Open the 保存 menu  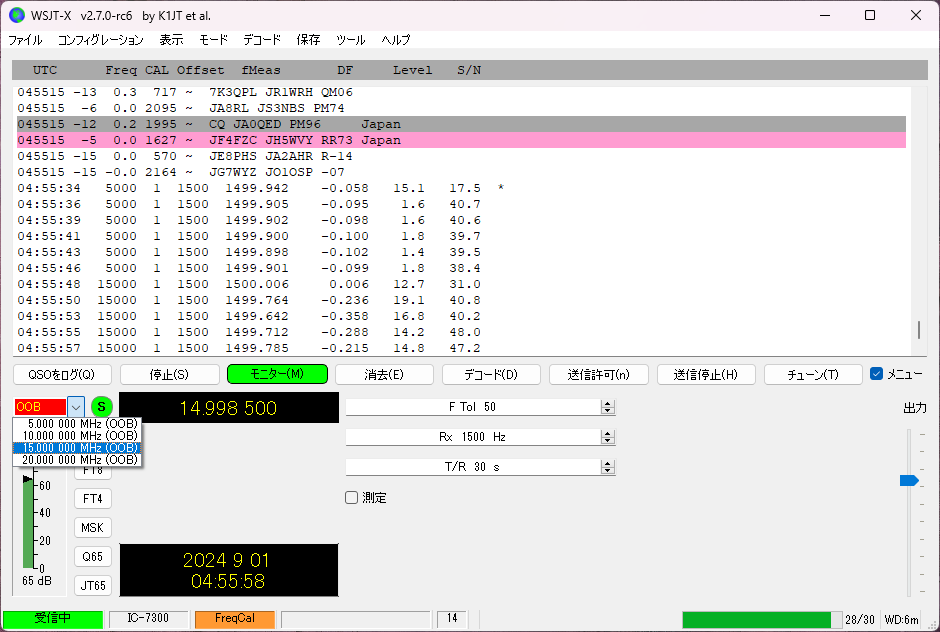[x=308, y=40]
